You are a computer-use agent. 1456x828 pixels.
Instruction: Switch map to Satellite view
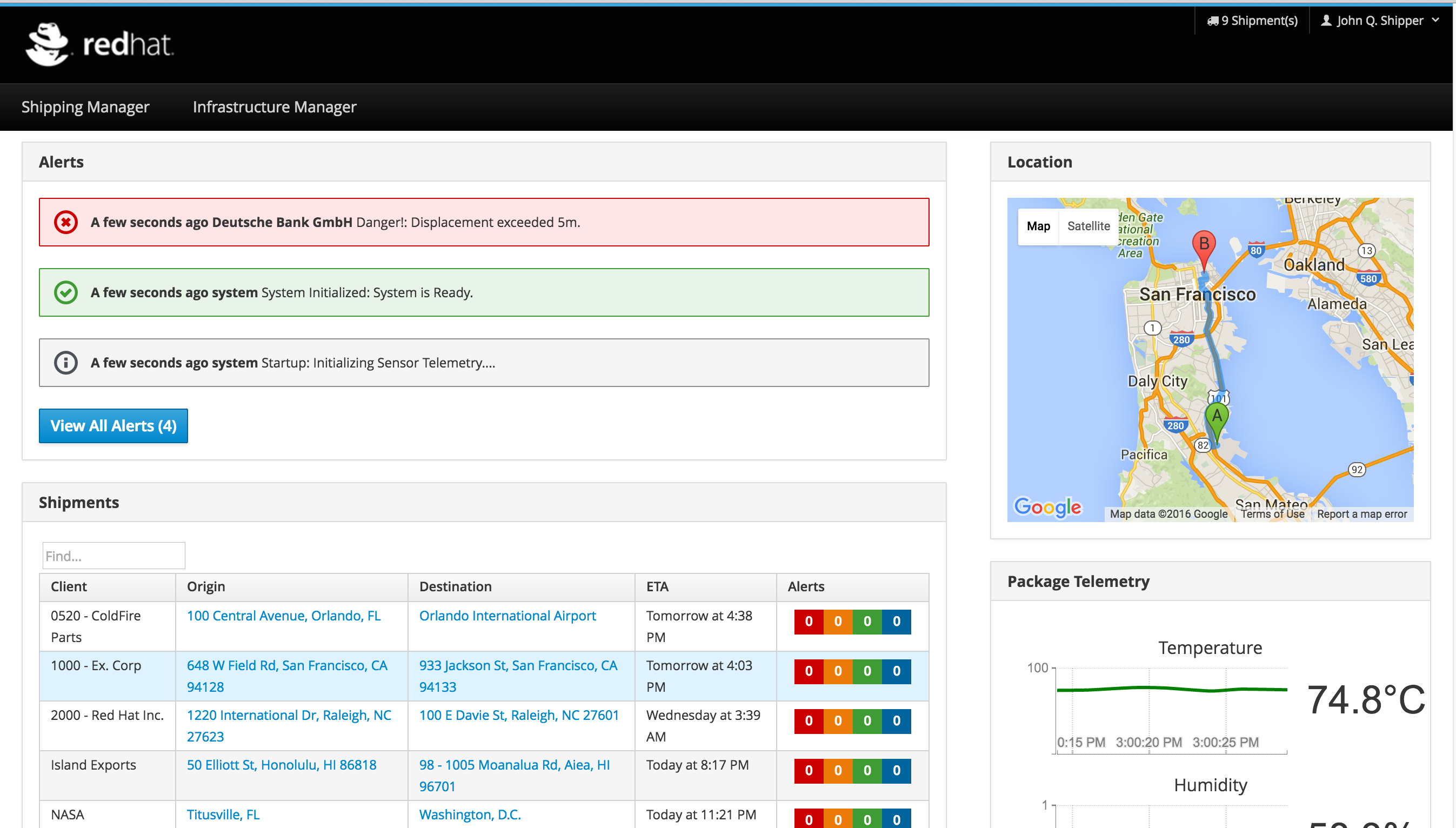tap(1088, 226)
